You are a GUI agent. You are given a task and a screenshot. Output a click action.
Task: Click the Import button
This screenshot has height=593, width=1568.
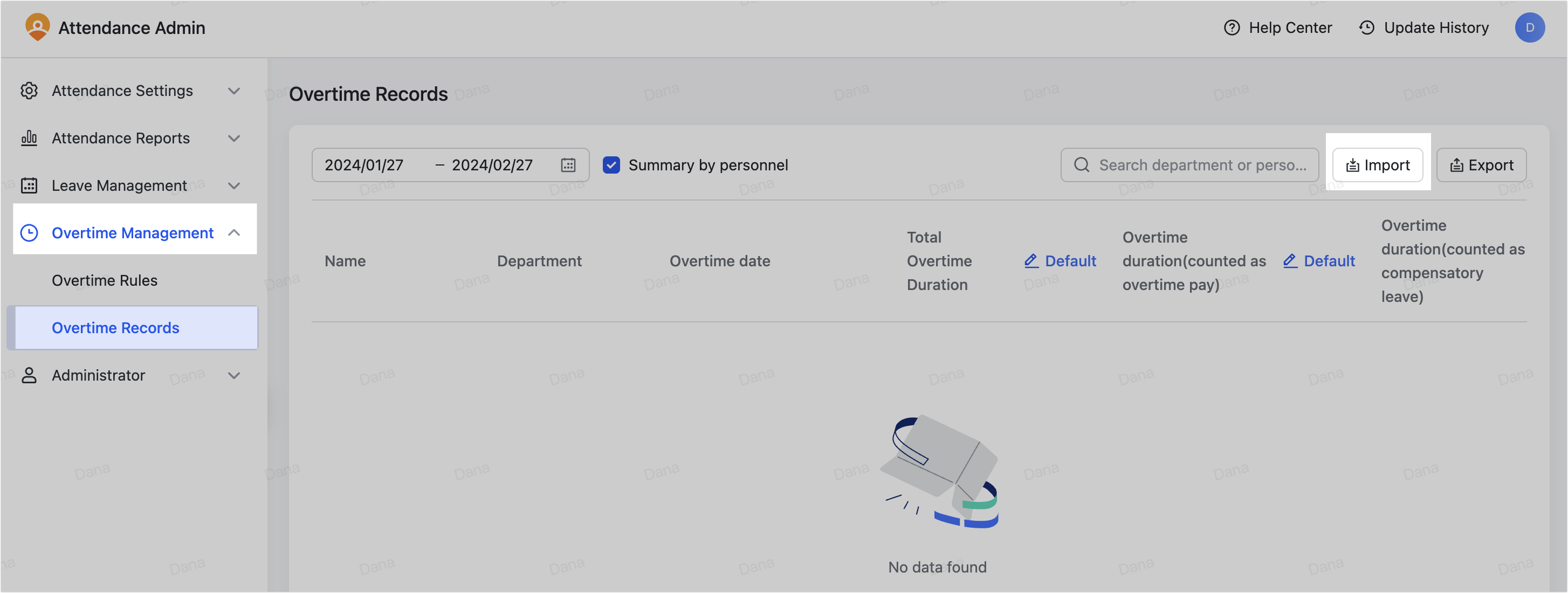point(1378,165)
